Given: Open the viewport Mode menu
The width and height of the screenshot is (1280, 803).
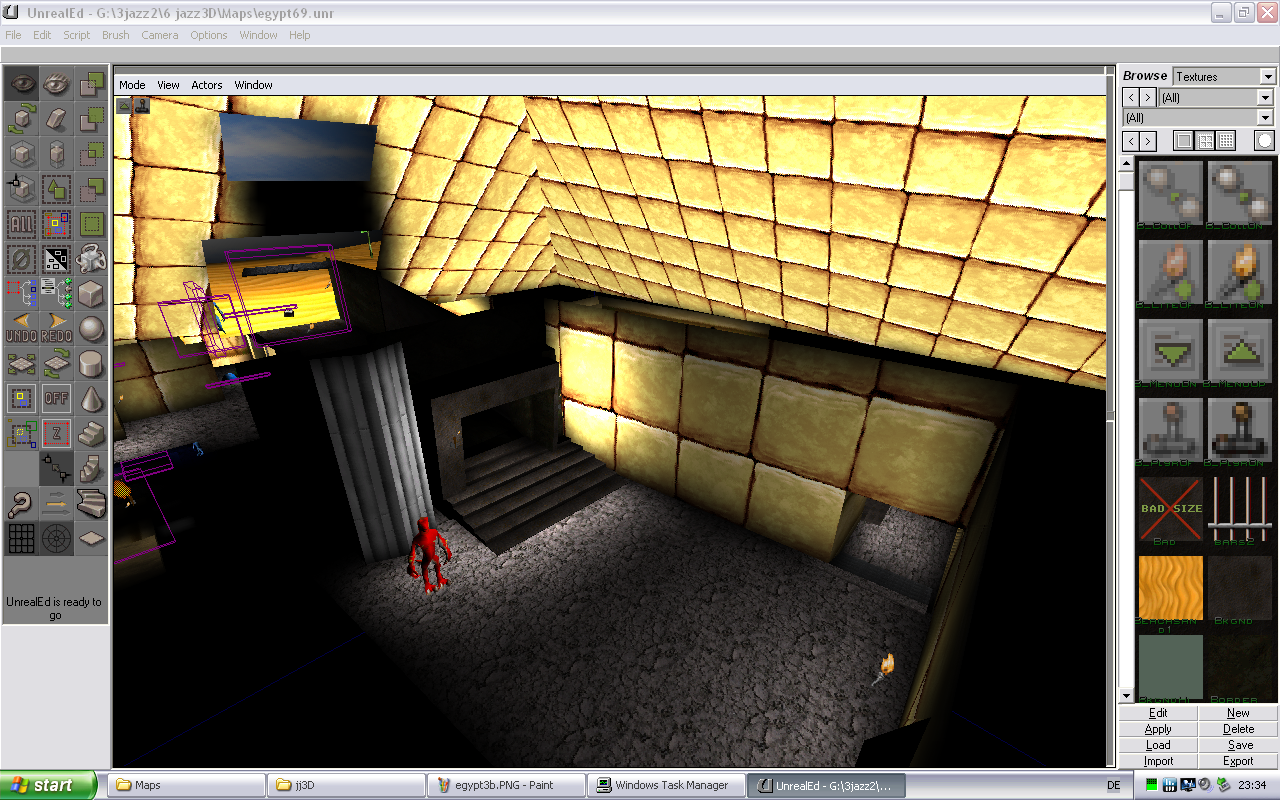Looking at the screenshot, I should point(132,85).
